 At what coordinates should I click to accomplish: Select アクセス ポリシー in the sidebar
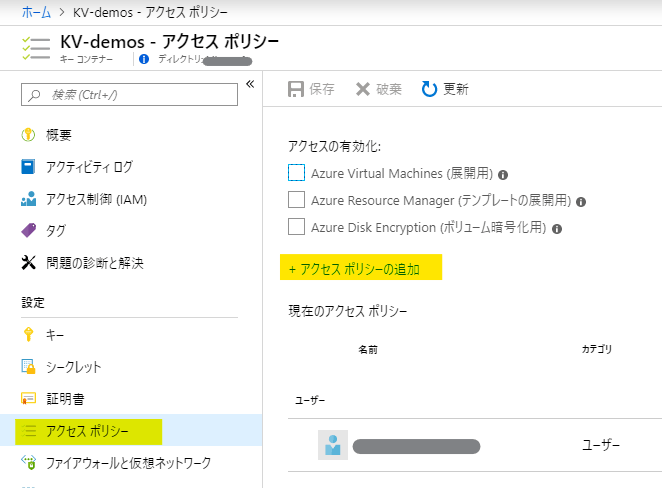(x=88, y=431)
